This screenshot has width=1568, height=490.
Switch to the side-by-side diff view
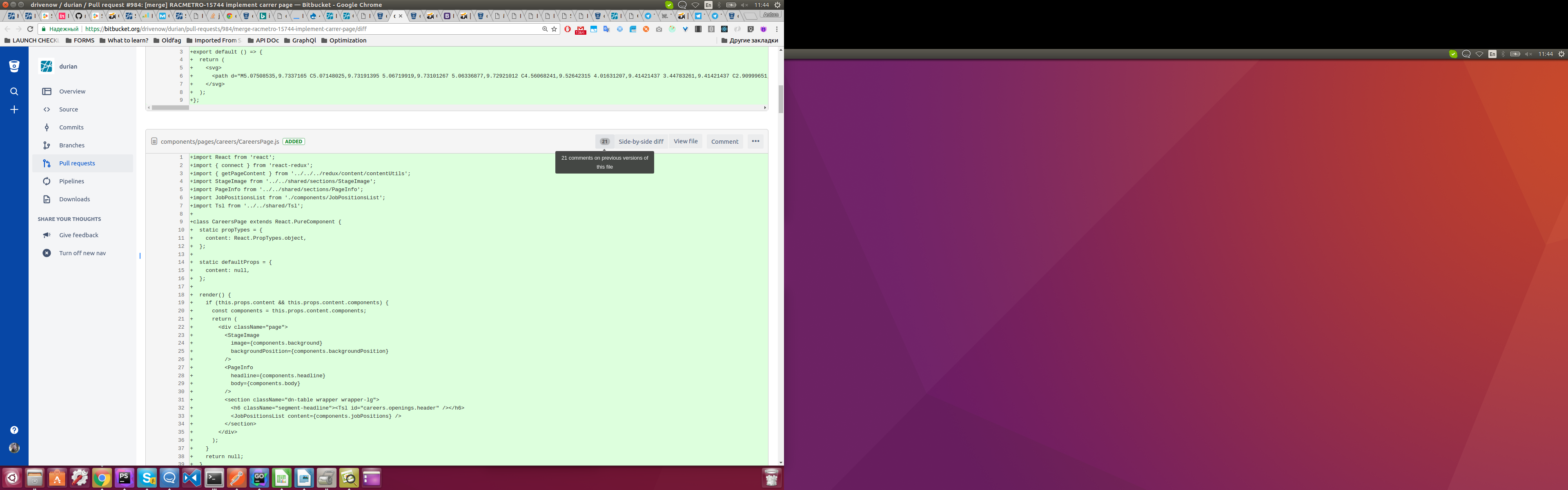(x=640, y=141)
